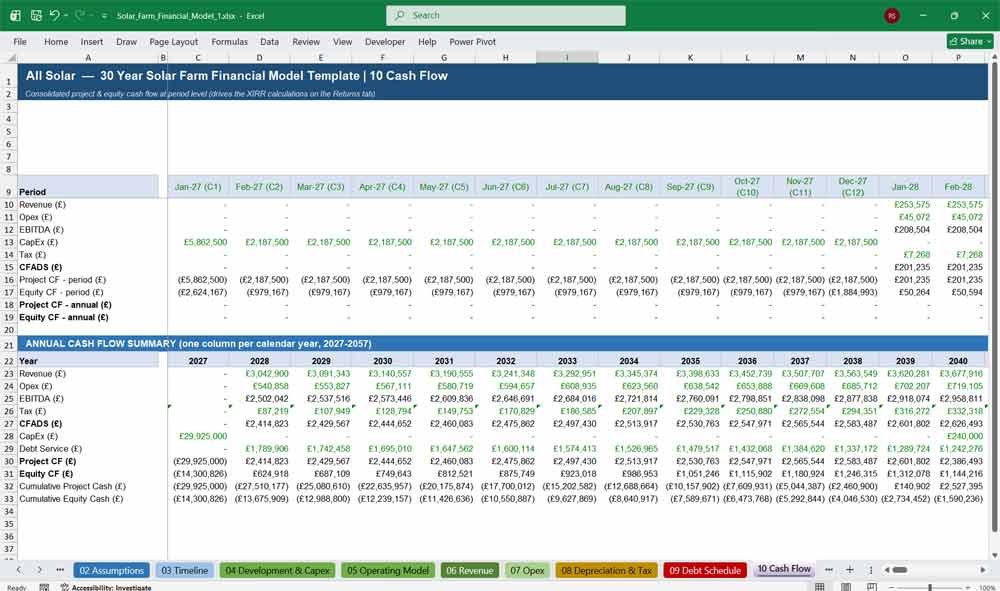The width and height of the screenshot is (1000, 591).
Task: Open the Power Pivot ribbon tab
Action: pyautogui.click(x=472, y=41)
